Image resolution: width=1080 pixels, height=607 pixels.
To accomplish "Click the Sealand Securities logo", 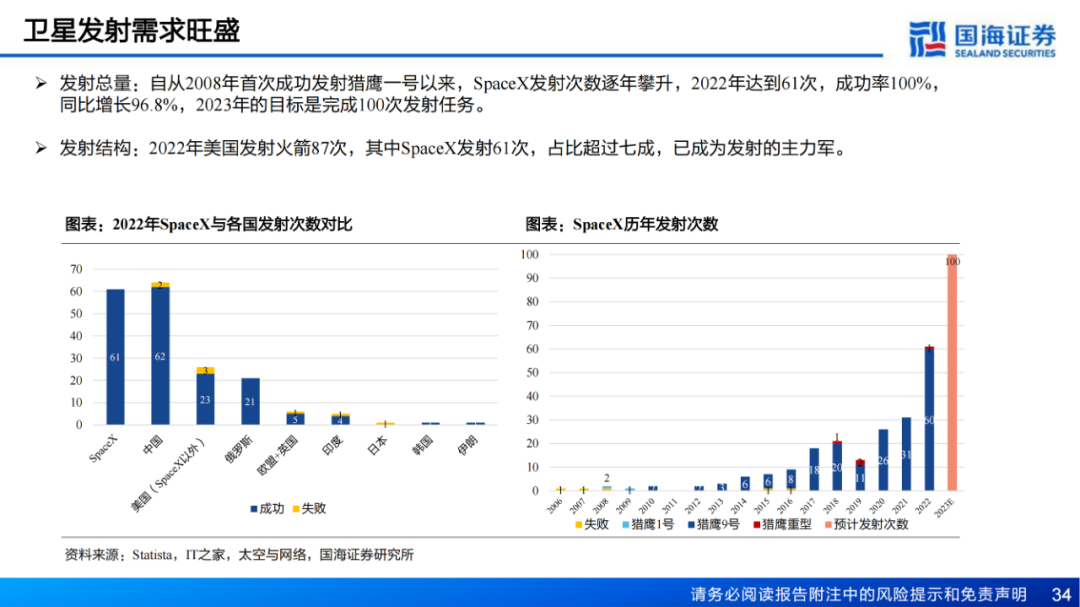I will pos(982,39).
